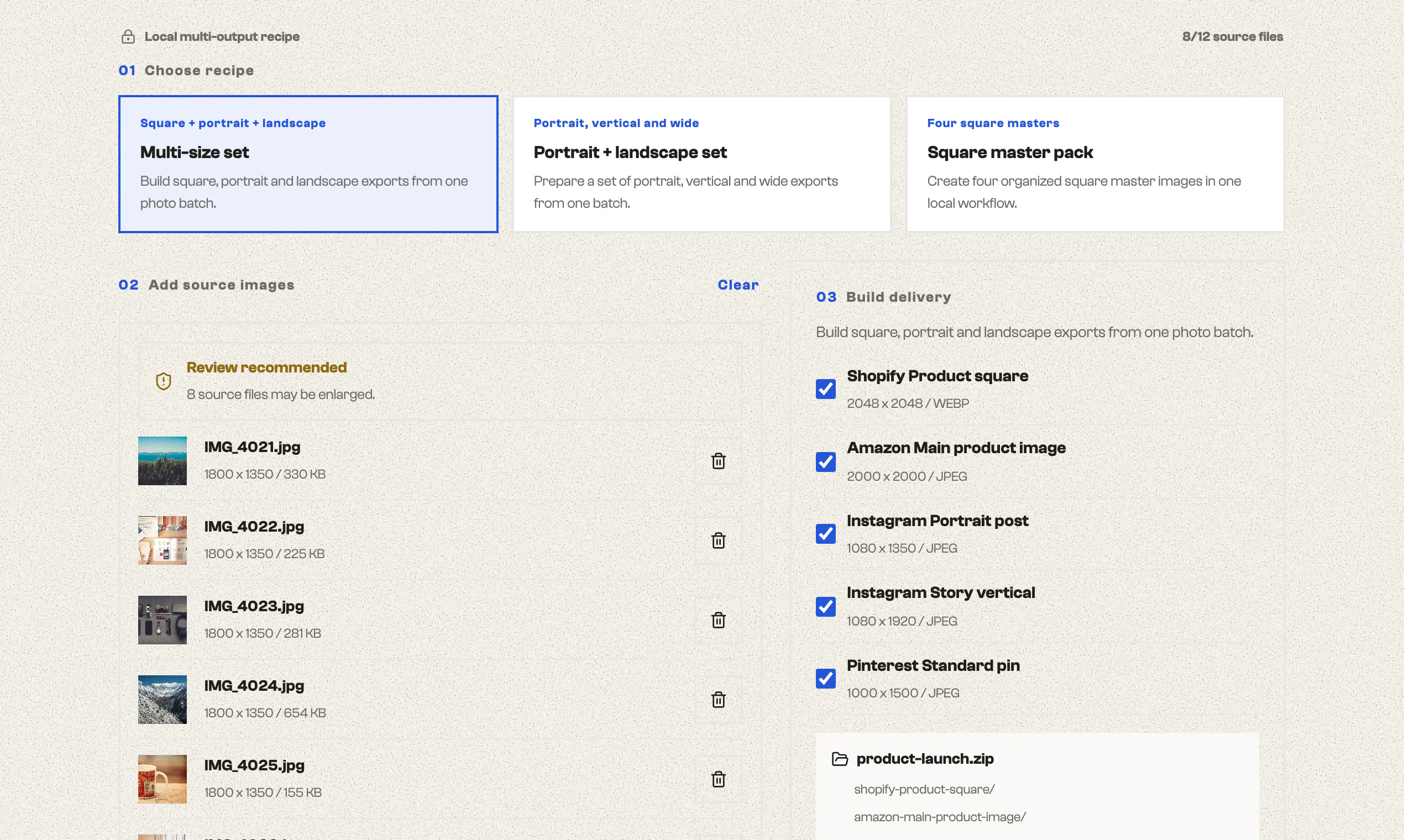Delete IMG_4024.jpg via its trash icon

point(719,700)
